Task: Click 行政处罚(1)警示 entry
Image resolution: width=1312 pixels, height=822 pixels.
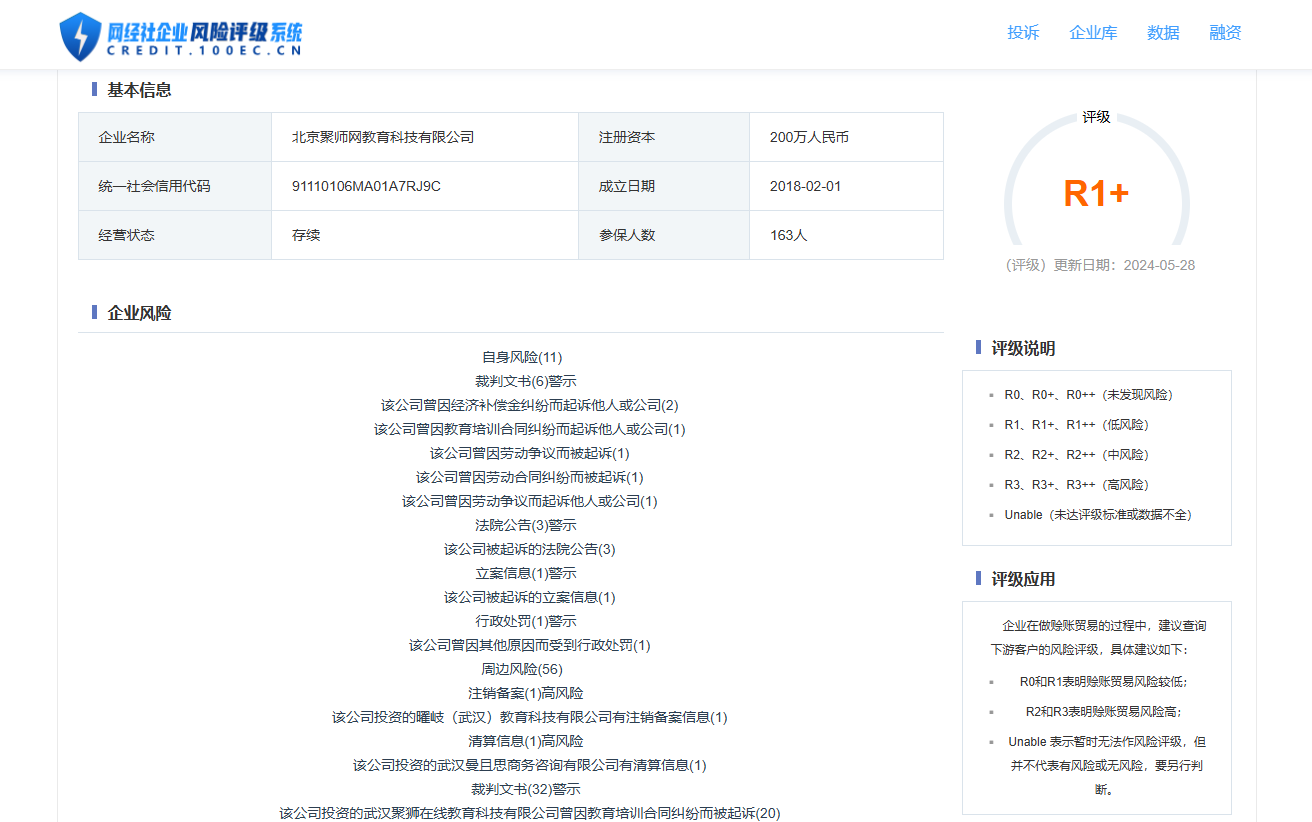Action: 526,621
